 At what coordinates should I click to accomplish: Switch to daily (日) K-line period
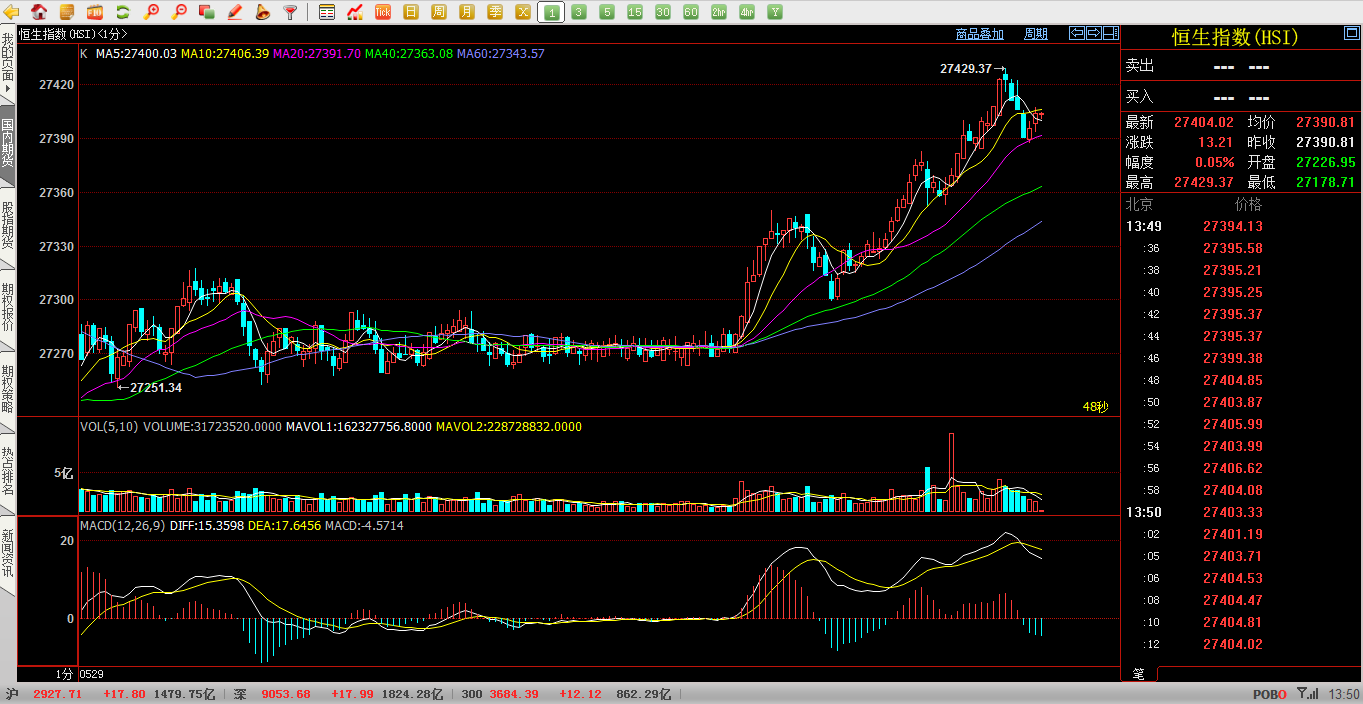click(411, 12)
